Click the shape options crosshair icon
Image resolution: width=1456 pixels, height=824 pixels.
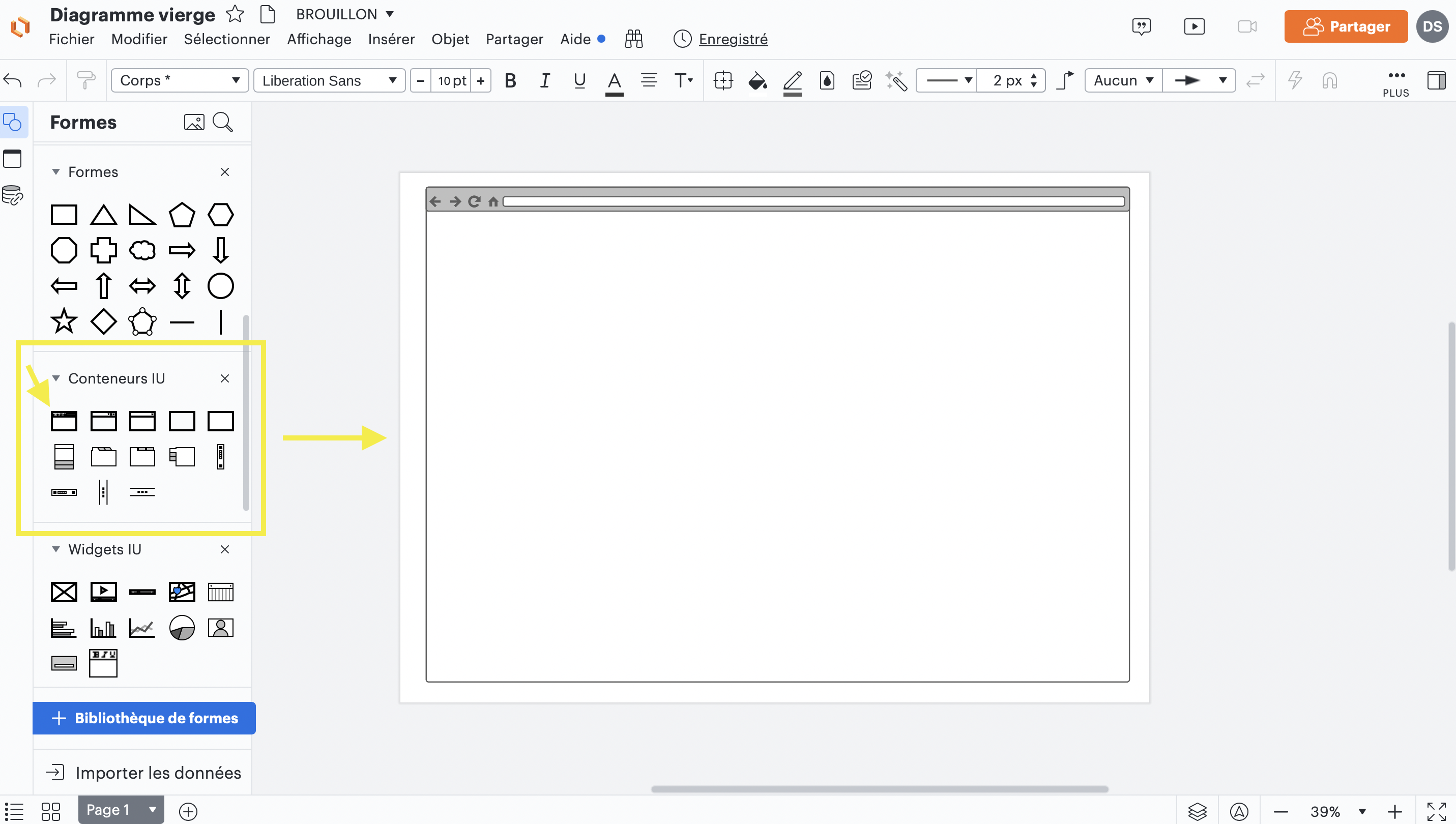pos(723,80)
